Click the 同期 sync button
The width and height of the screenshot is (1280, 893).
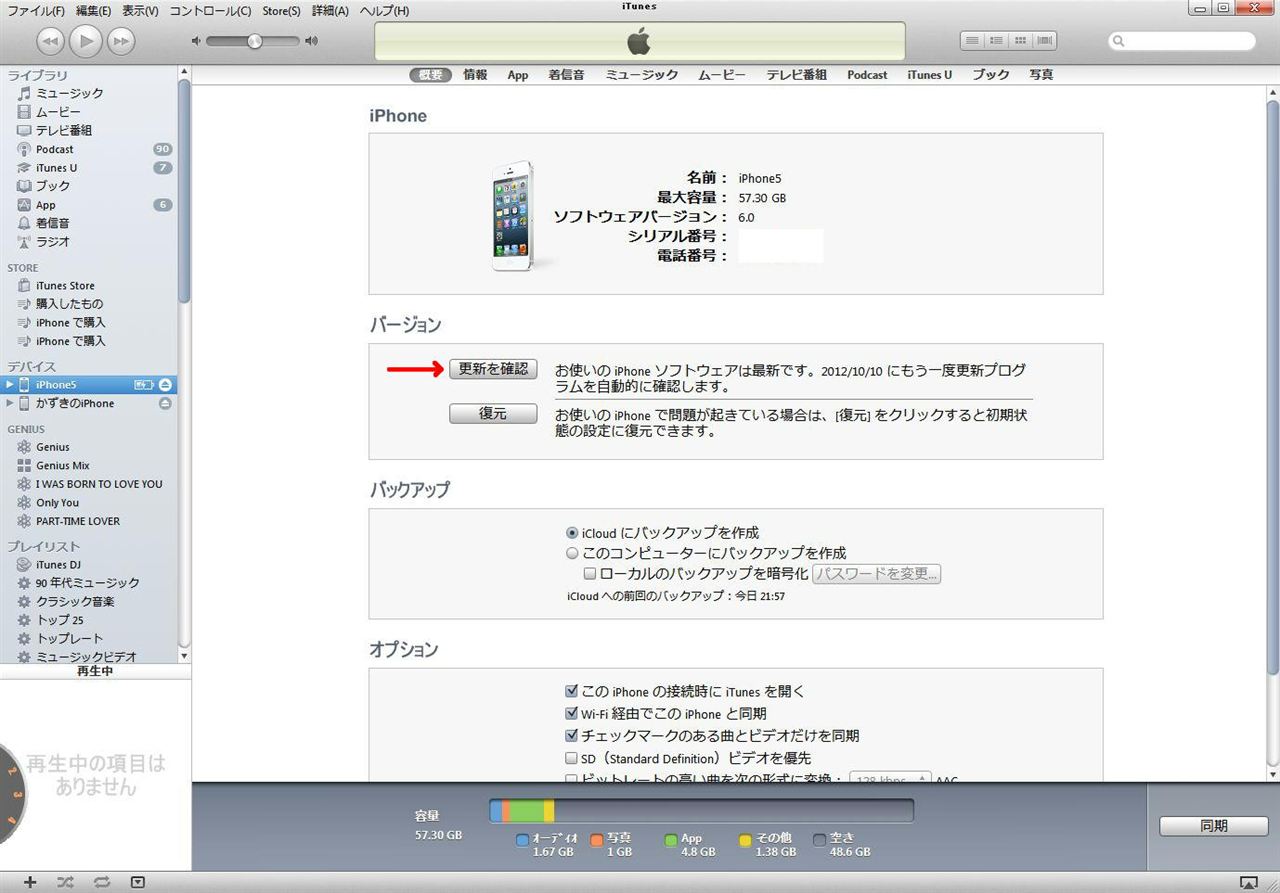tap(1213, 826)
